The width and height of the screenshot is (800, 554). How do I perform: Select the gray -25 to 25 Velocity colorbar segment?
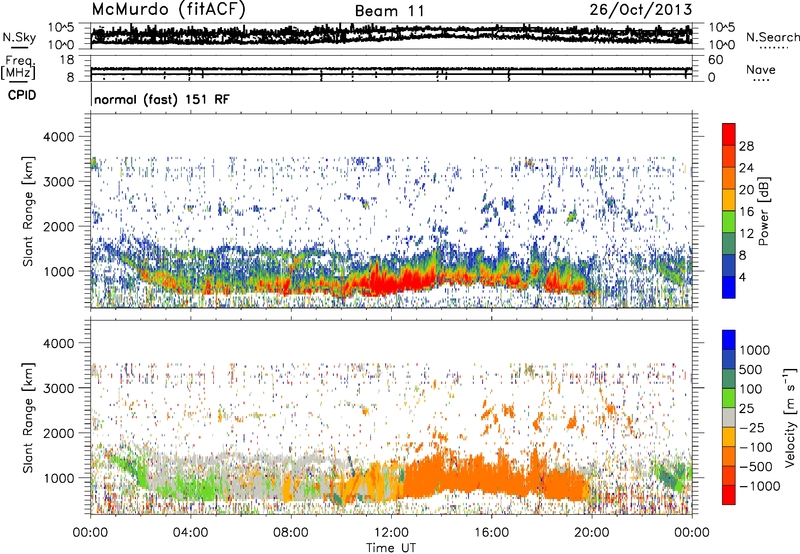(729, 418)
